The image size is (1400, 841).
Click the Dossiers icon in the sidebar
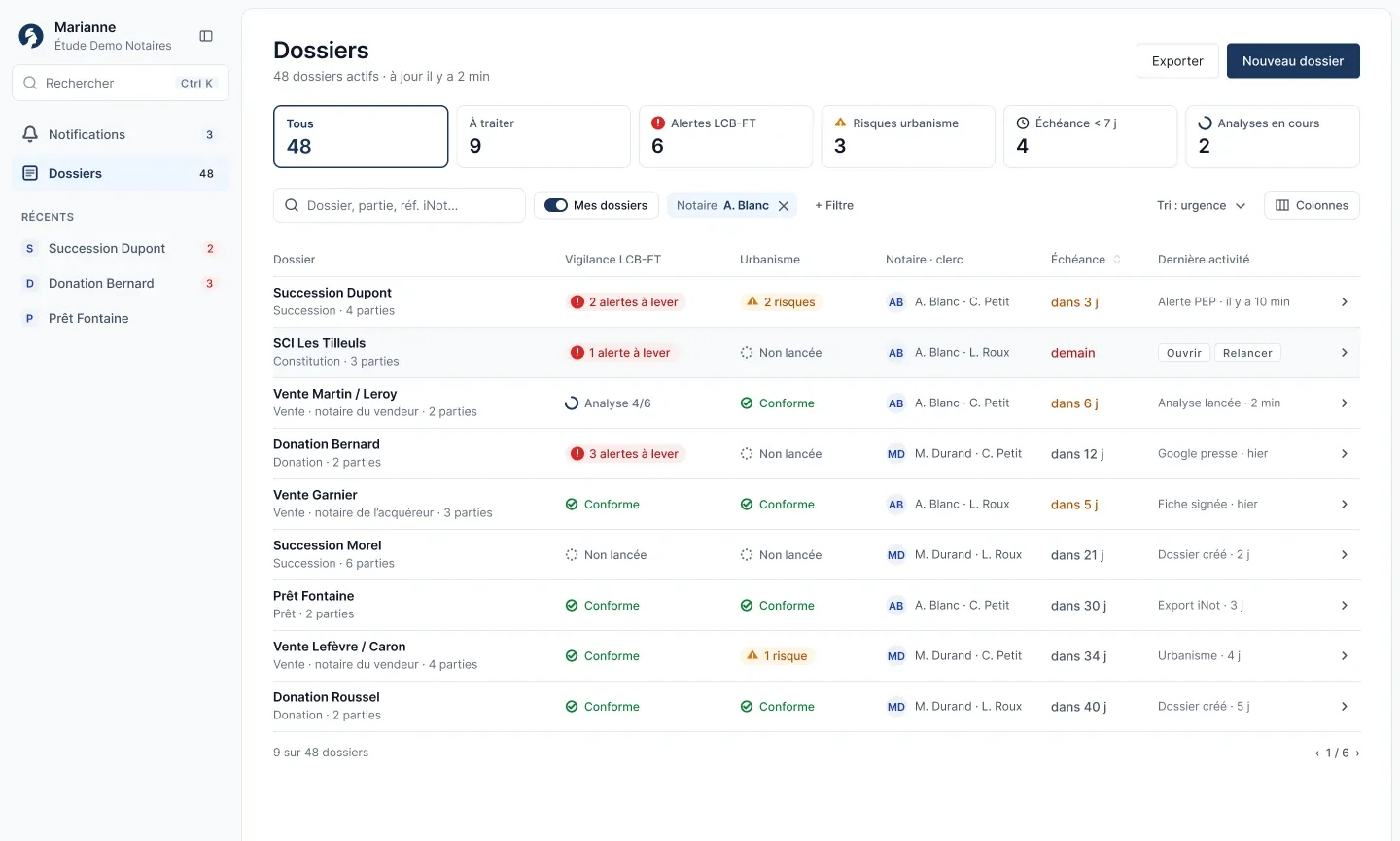point(30,173)
